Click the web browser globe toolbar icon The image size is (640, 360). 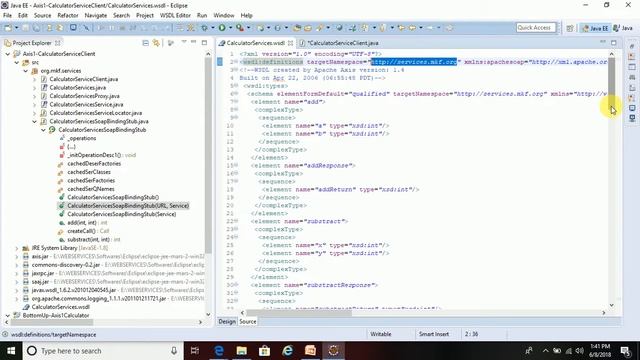pos(340,28)
